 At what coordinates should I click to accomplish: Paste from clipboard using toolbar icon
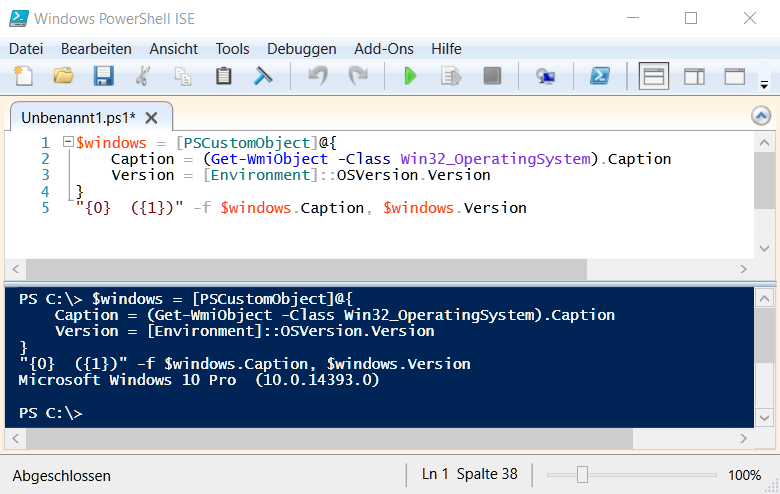(224, 76)
